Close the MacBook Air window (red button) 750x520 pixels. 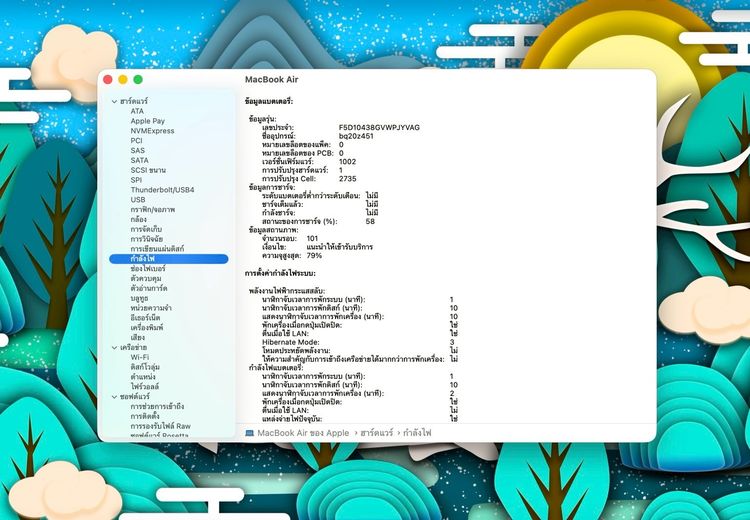pyautogui.click(x=108, y=79)
